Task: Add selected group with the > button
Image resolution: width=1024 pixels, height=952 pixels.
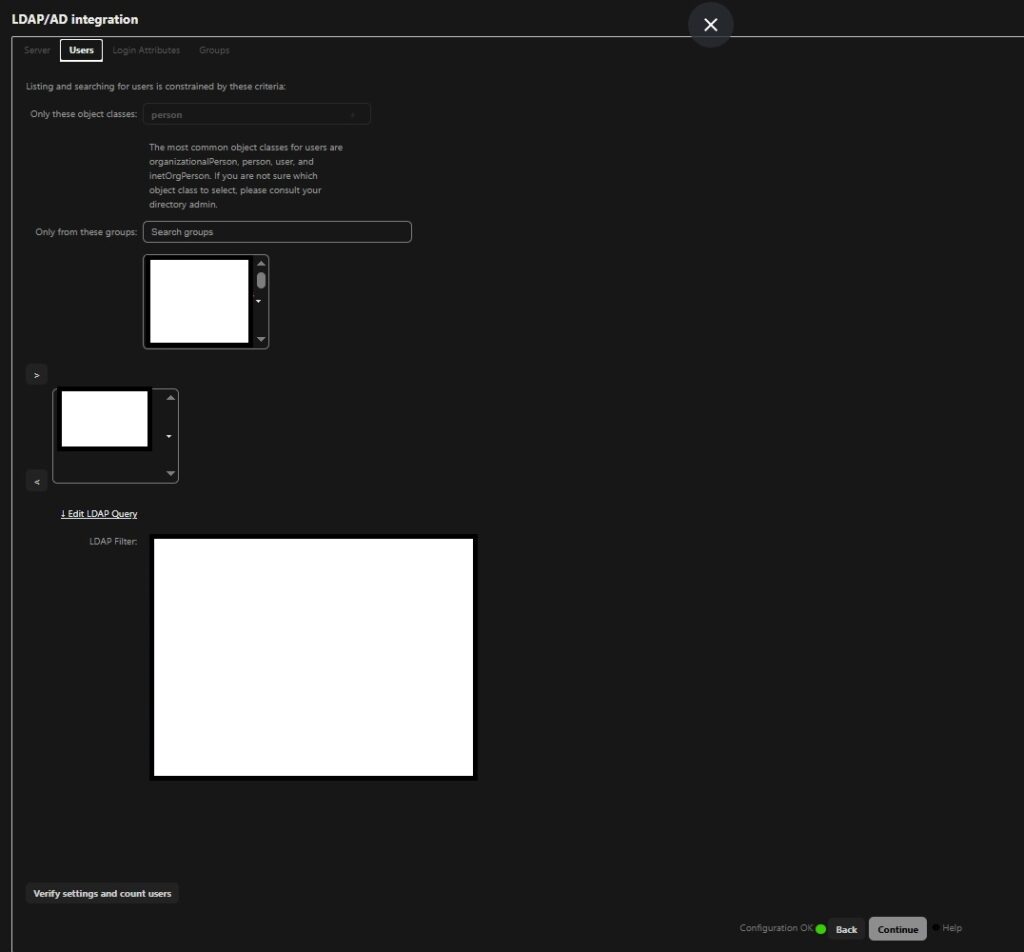Action: point(37,375)
